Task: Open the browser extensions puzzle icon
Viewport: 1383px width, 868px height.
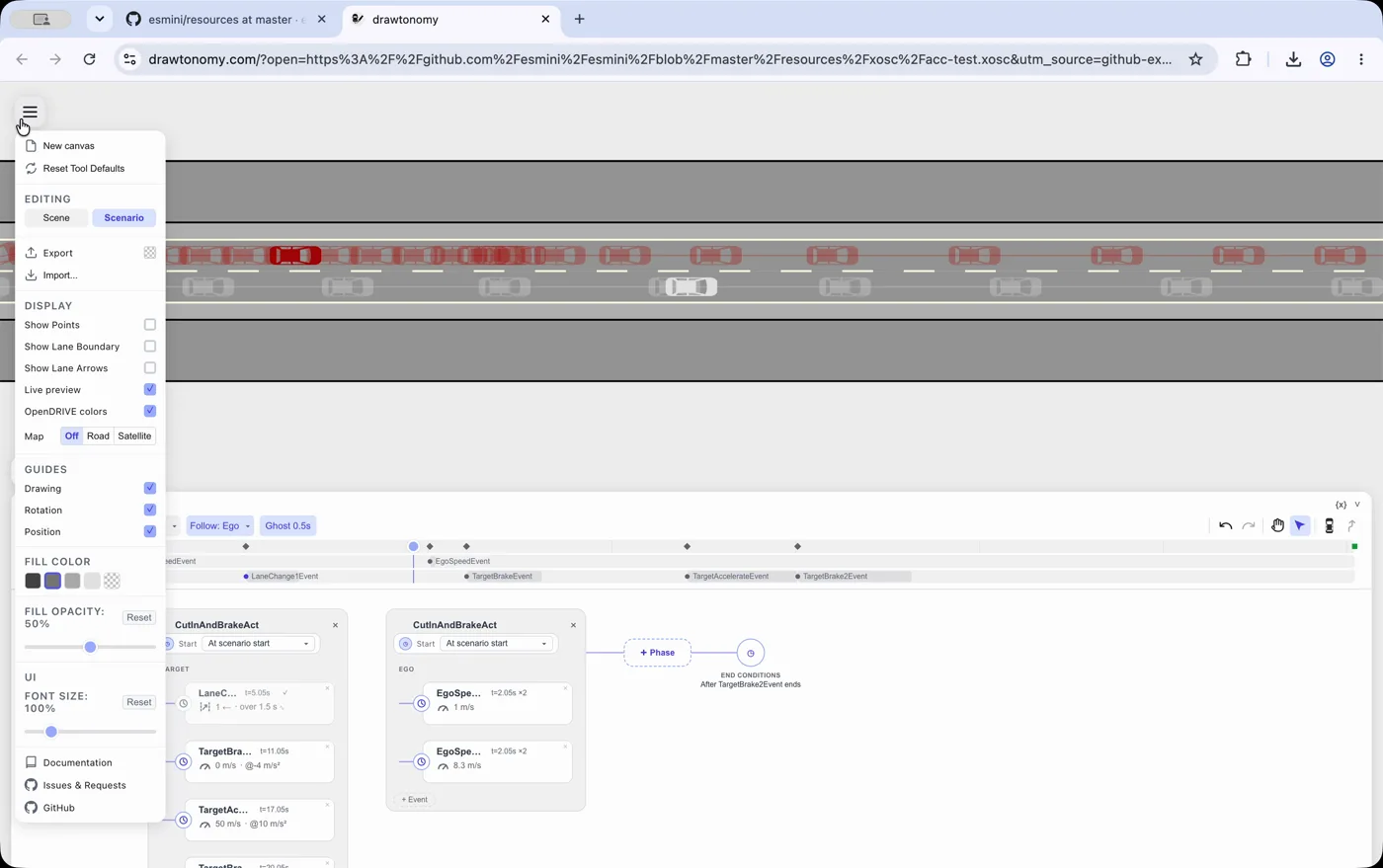Action: click(x=1244, y=59)
